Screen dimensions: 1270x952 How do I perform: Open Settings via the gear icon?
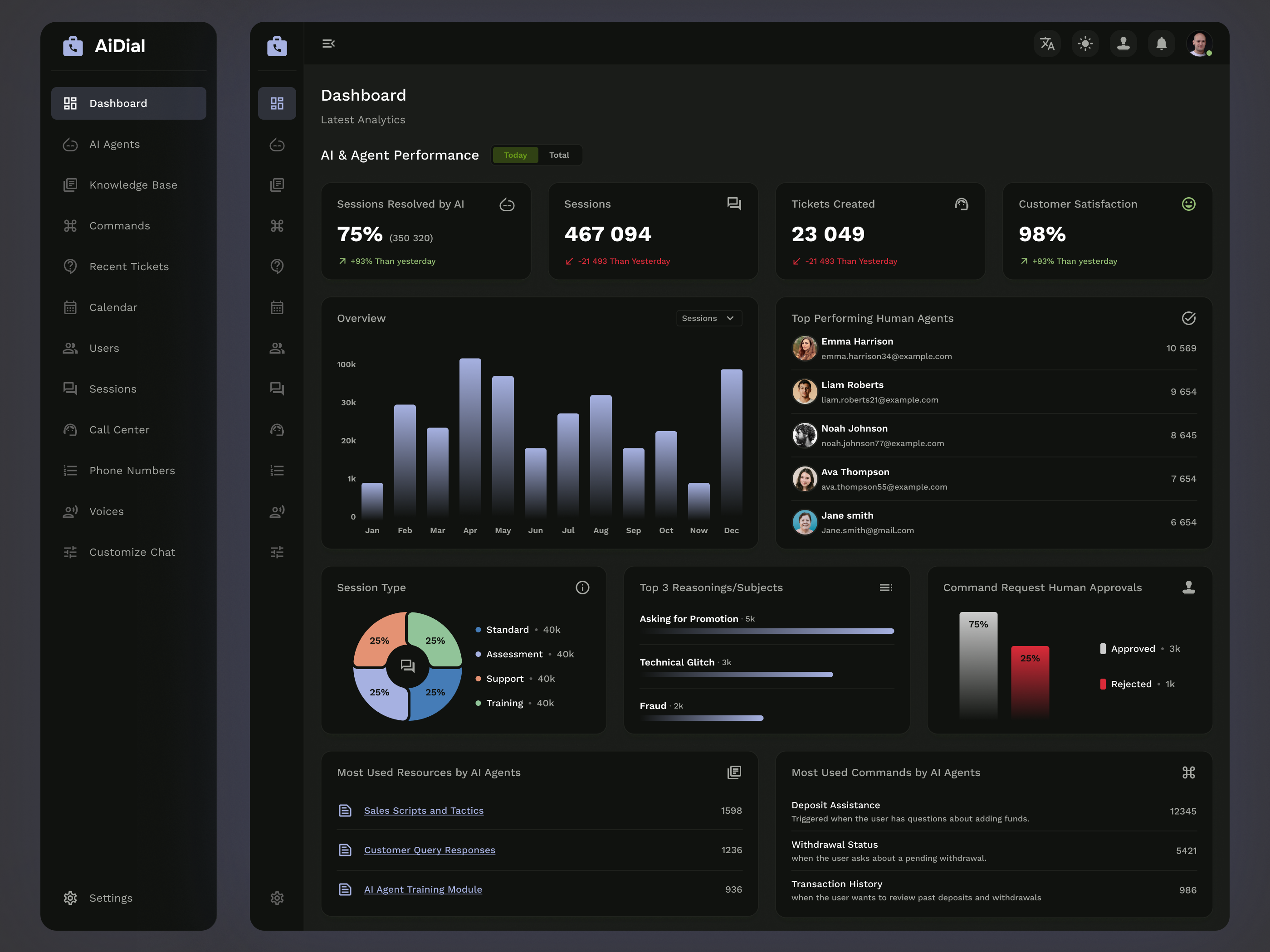70,898
